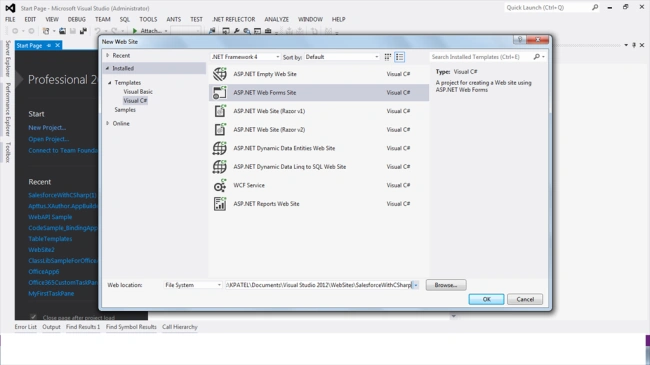
Task: Click the Save All toolbar icon
Action: [x=83, y=31]
